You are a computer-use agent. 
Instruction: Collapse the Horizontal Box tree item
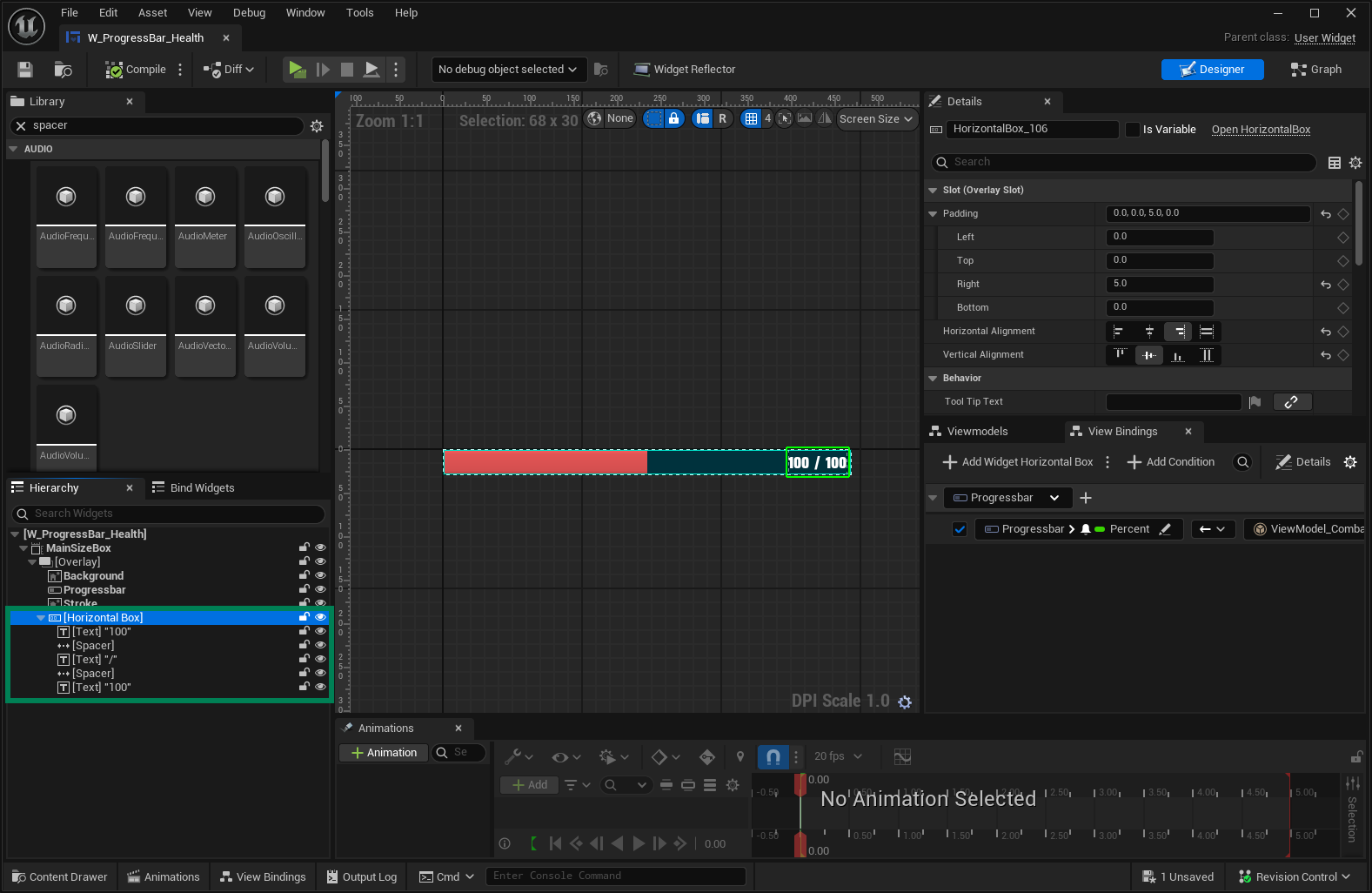[x=41, y=618]
